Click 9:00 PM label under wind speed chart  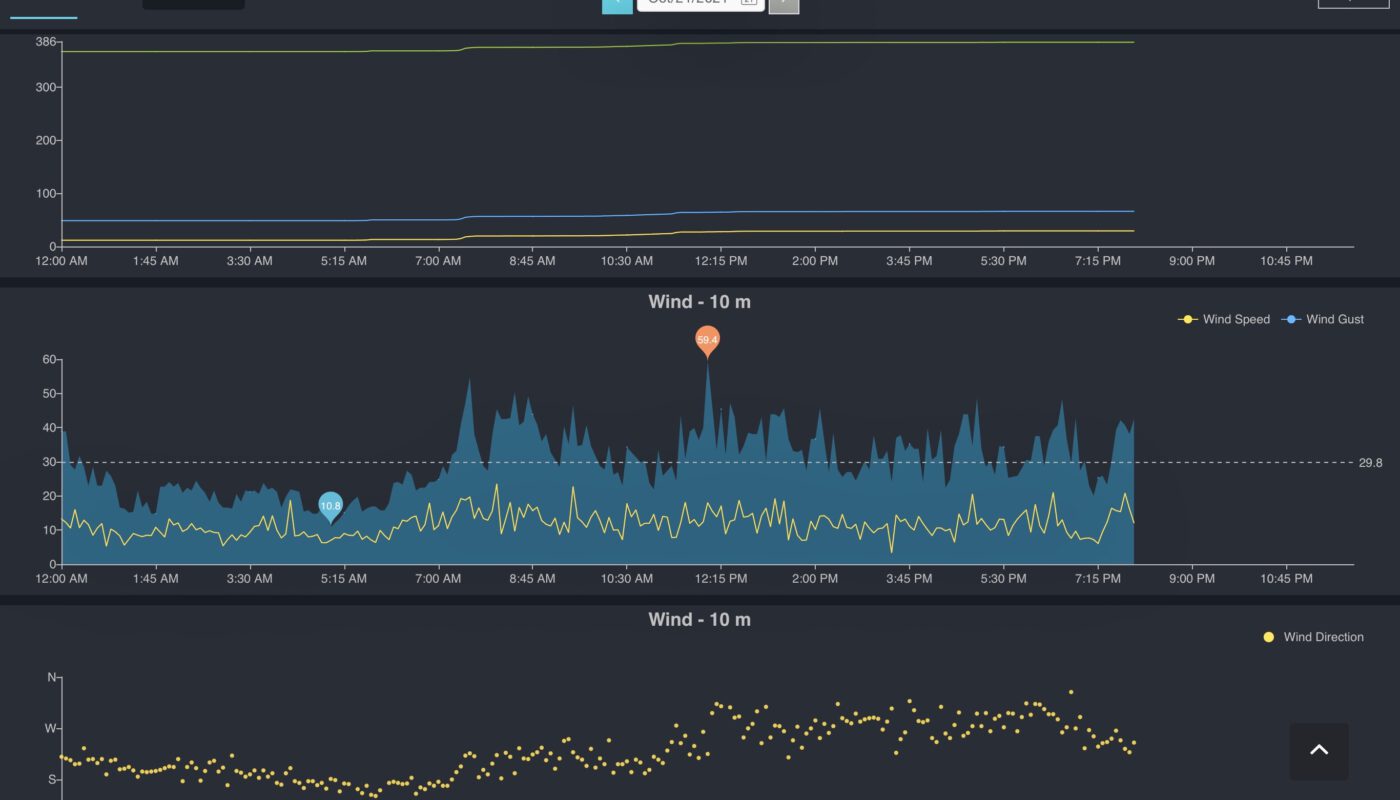click(1192, 579)
